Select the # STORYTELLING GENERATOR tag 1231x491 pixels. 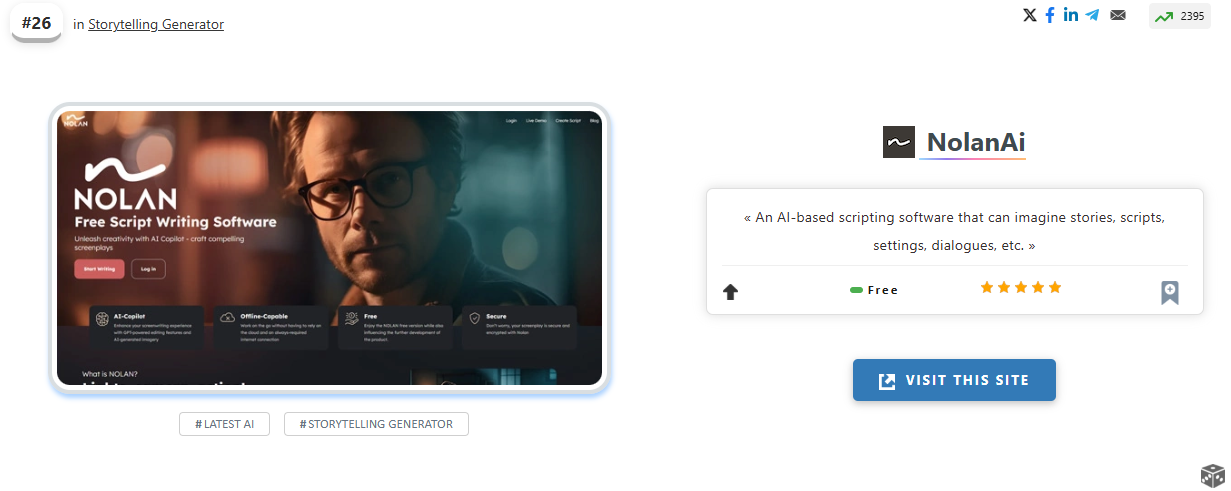tap(376, 424)
